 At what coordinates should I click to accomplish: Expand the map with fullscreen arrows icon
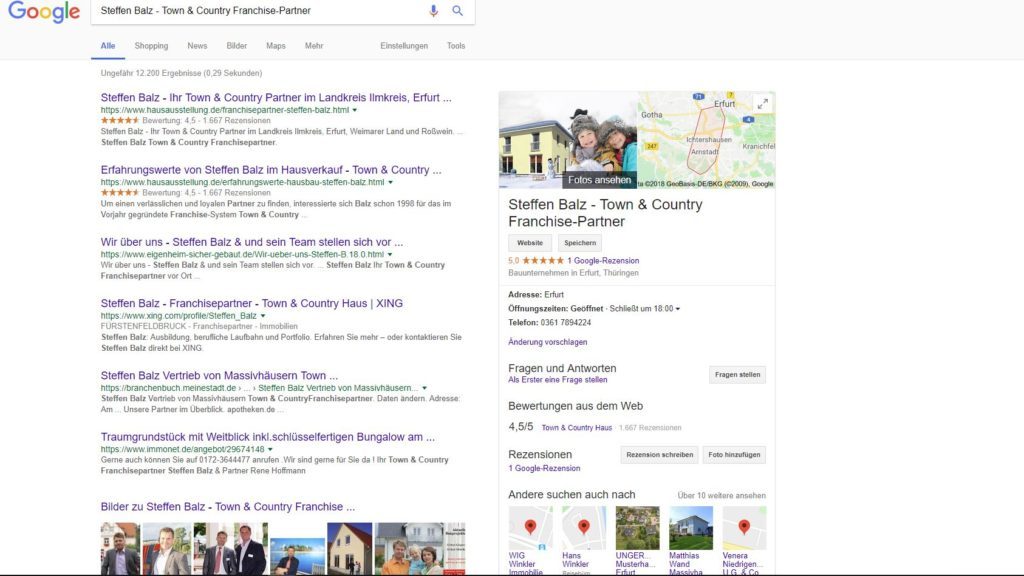coord(762,104)
